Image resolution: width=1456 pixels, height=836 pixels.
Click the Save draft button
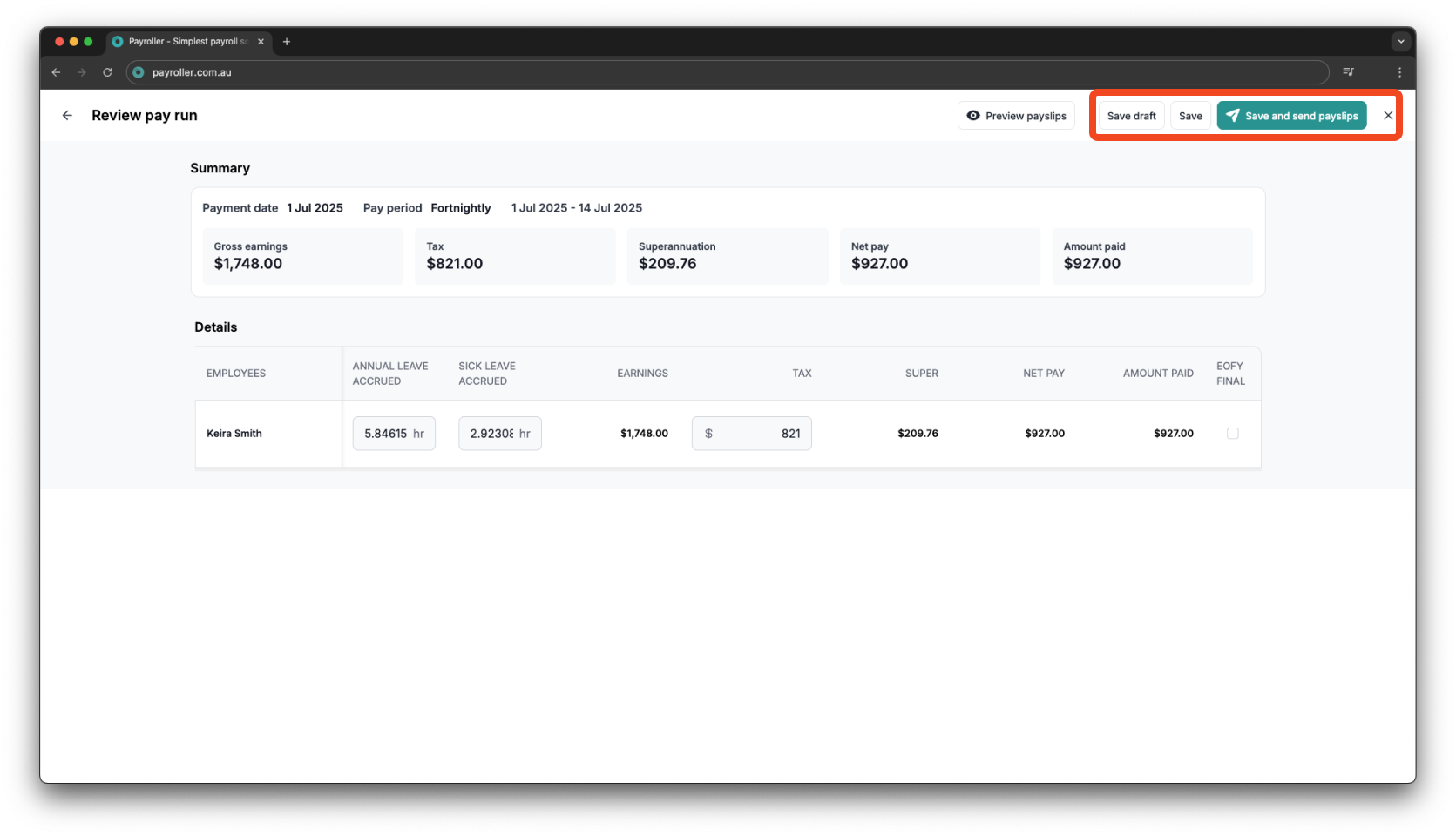tap(1130, 115)
